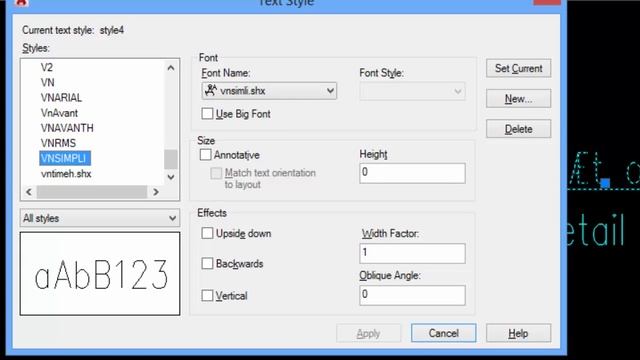This screenshot has width=640, height=360.
Task: Open the Font Name dropdown
Action: [x=269, y=91]
